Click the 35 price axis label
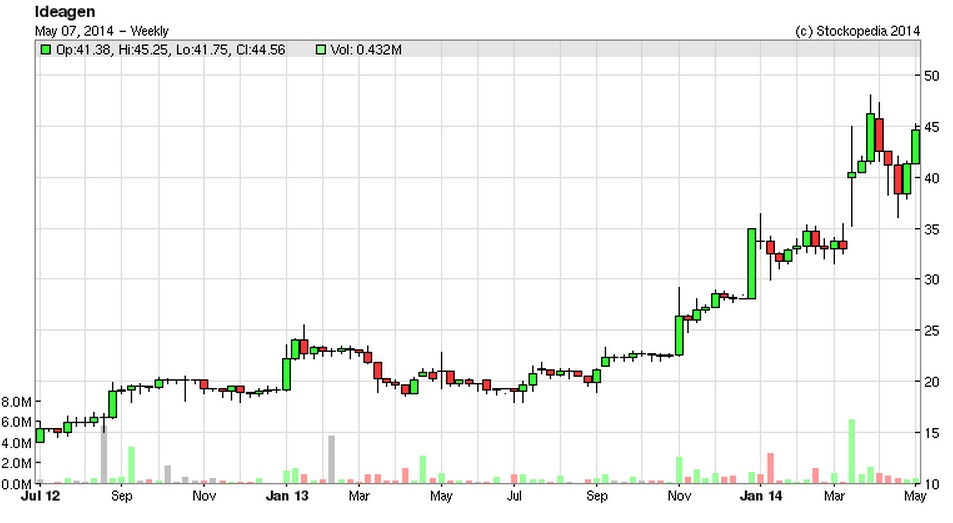This screenshot has width=953, height=523. [x=931, y=229]
